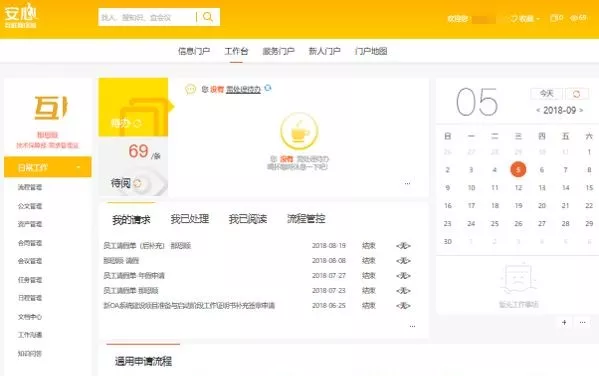Click the 安心 logo in header
Image resolution: width=599 pixels, height=376 pixels.
[x=21, y=16]
